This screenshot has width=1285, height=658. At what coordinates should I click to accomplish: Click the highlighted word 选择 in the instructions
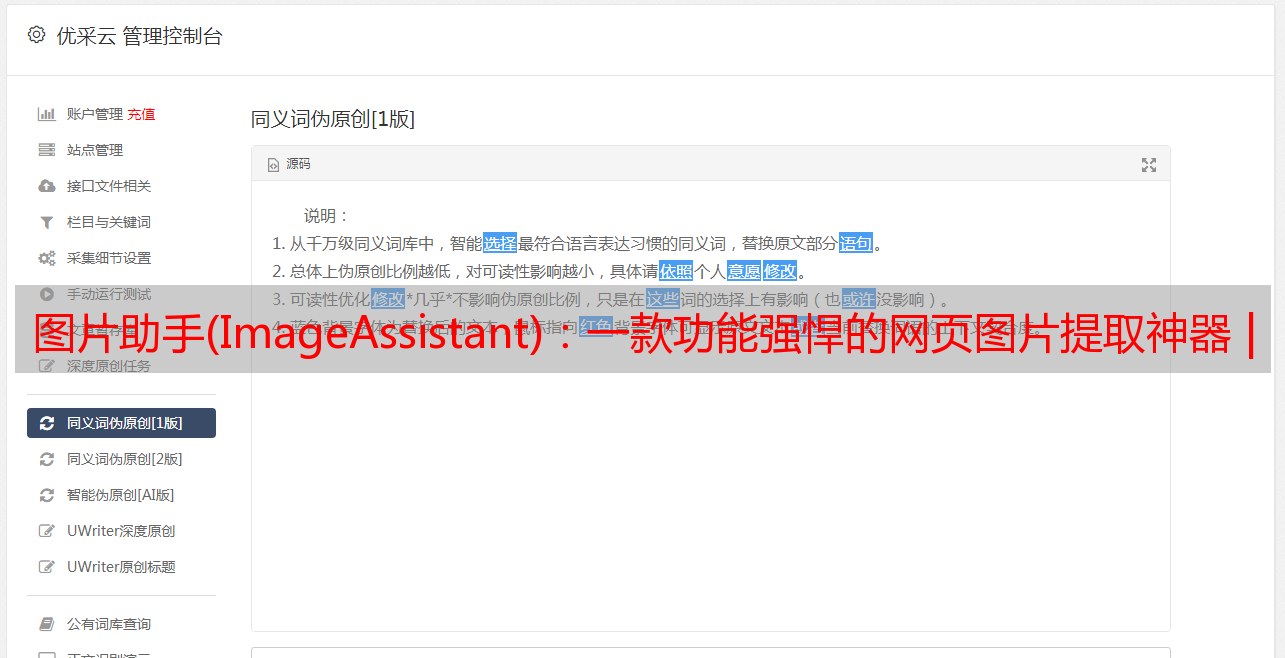click(500, 243)
